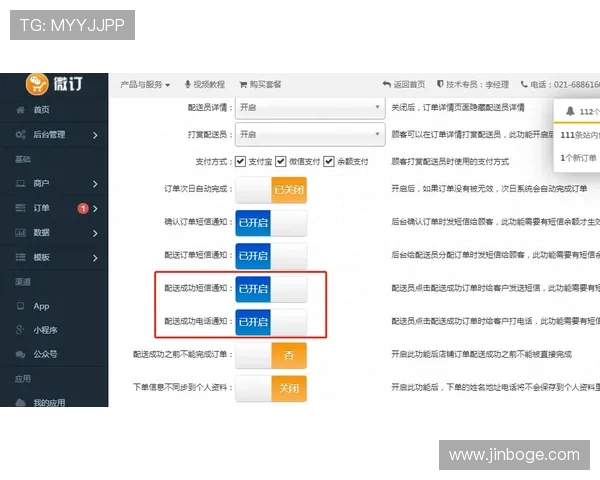Open the 视频教程 link
The height and width of the screenshot is (480, 600).
coord(205,84)
